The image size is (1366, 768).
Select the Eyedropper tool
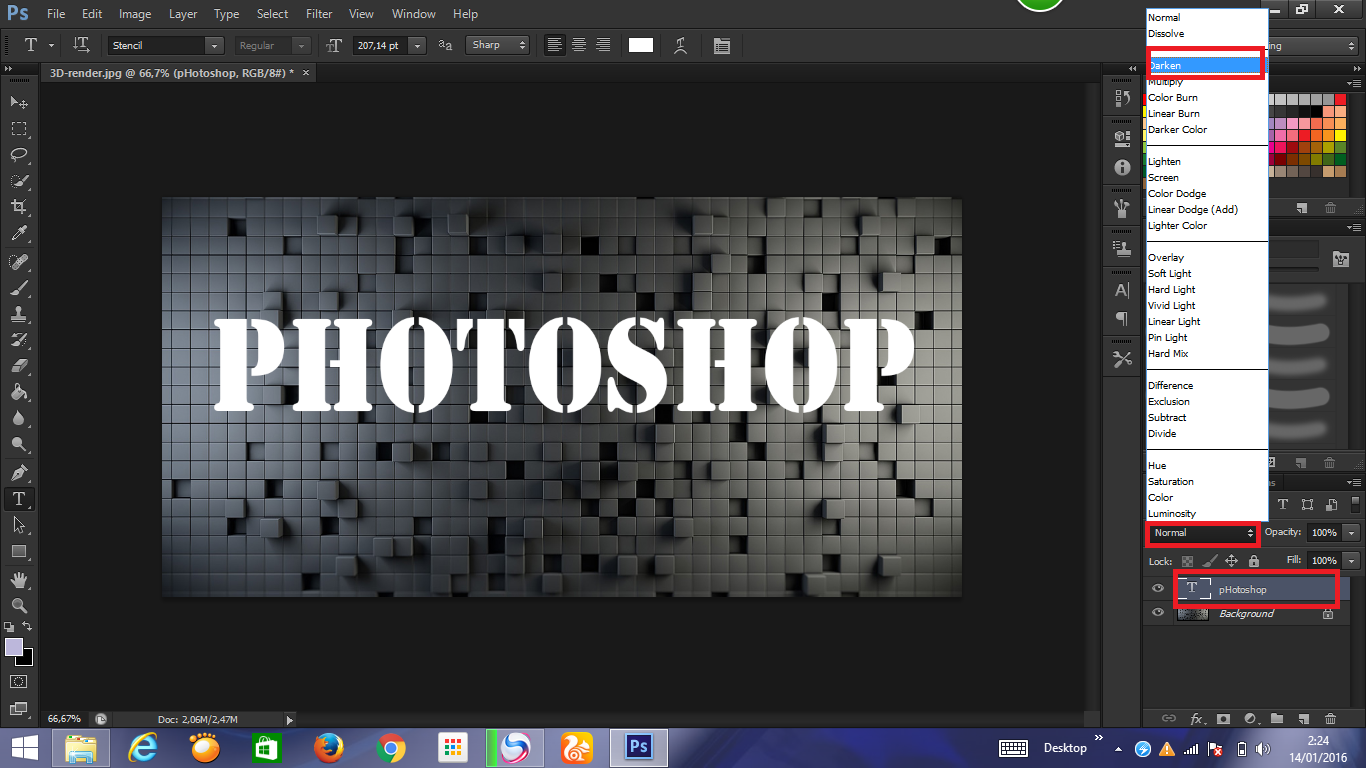19,234
